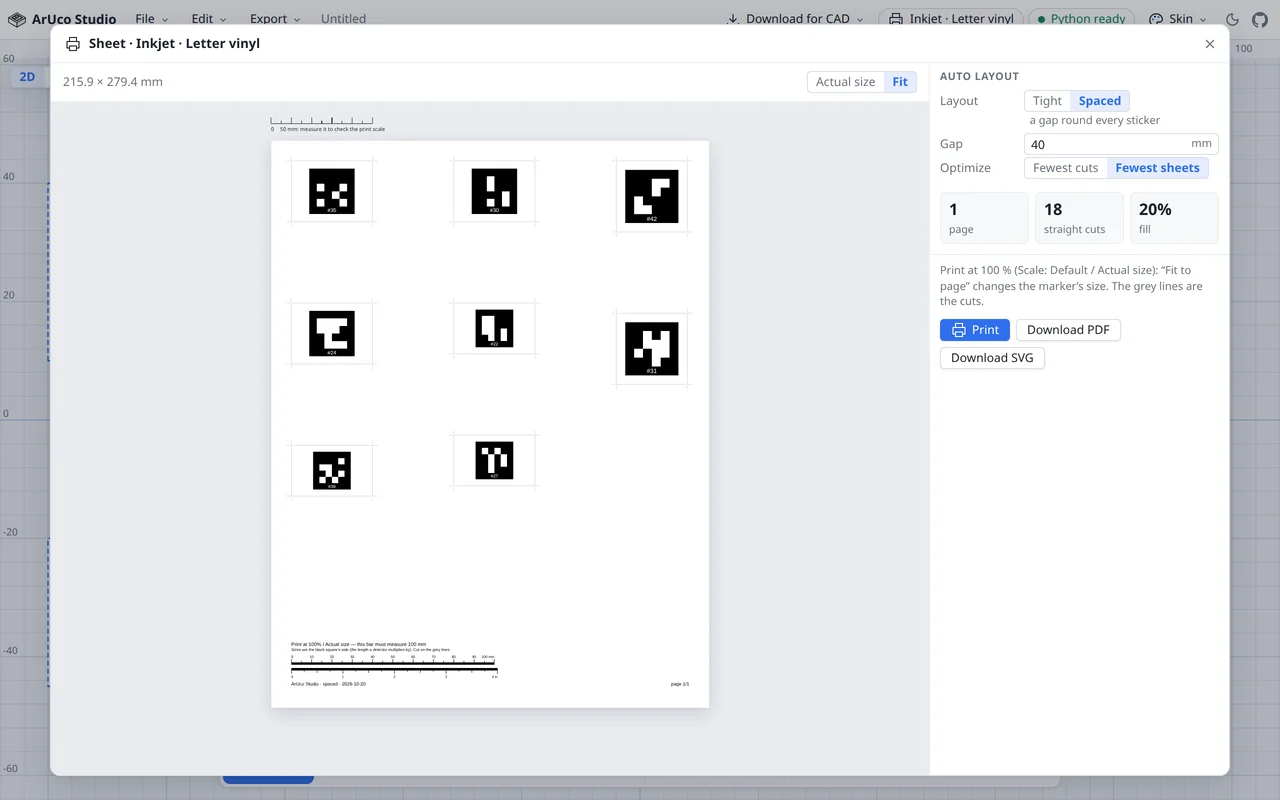1280x800 pixels.
Task: Click the Gap value input field
Action: [1121, 144]
